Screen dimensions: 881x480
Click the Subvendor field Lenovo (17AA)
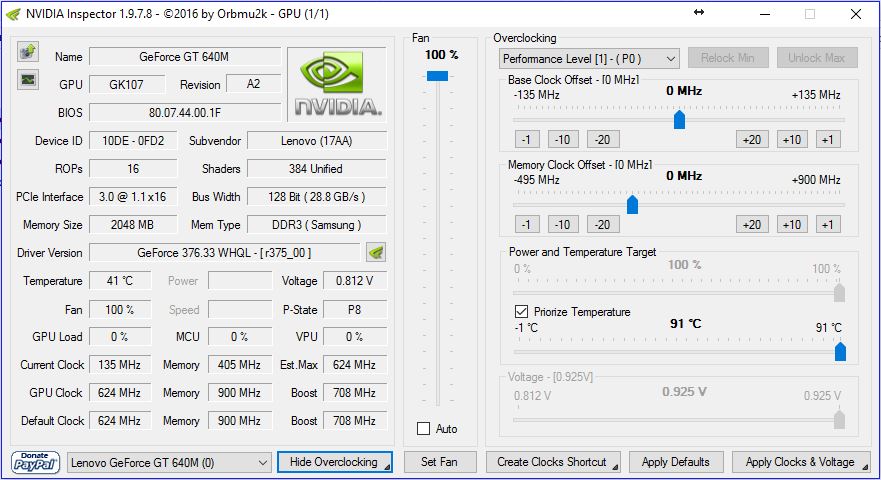317,141
